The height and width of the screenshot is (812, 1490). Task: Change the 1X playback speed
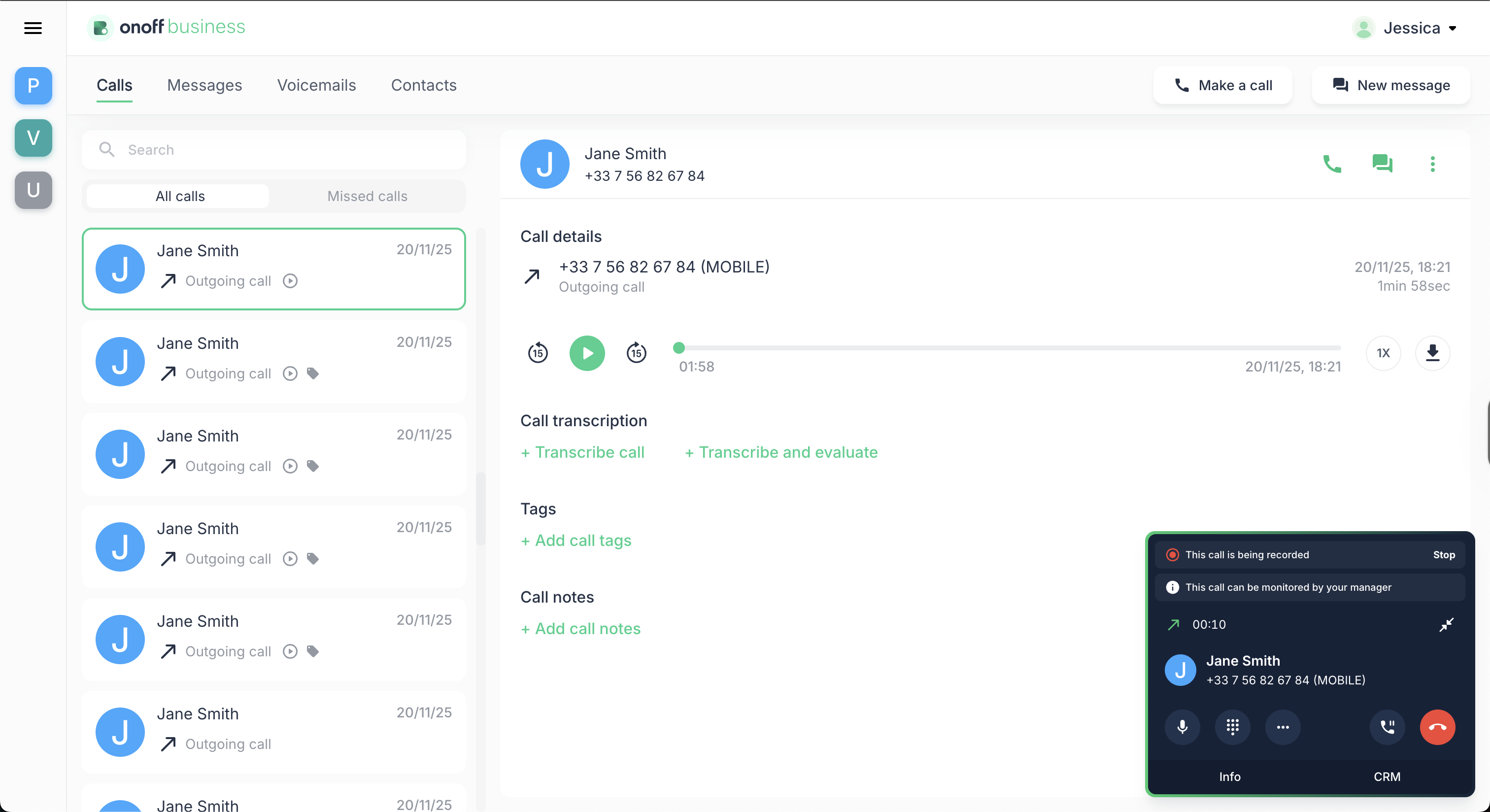tap(1384, 353)
